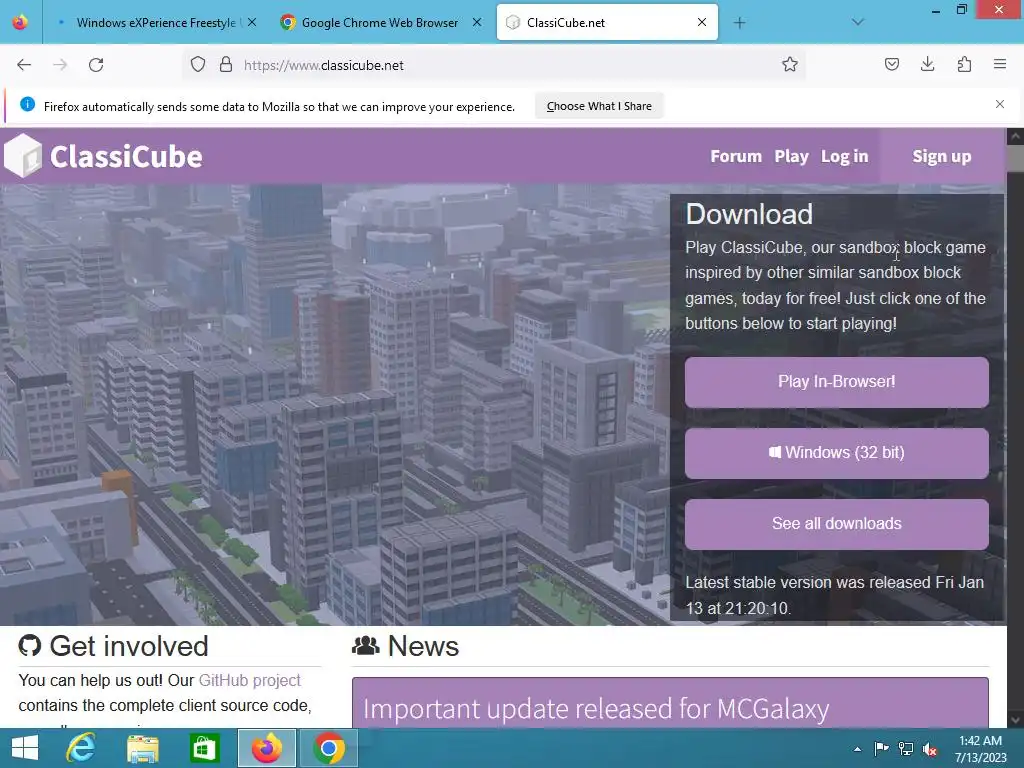Switch to Google Chrome Web Browser tab
Image resolution: width=1024 pixels, height=768 pixels.
(380, 23)
